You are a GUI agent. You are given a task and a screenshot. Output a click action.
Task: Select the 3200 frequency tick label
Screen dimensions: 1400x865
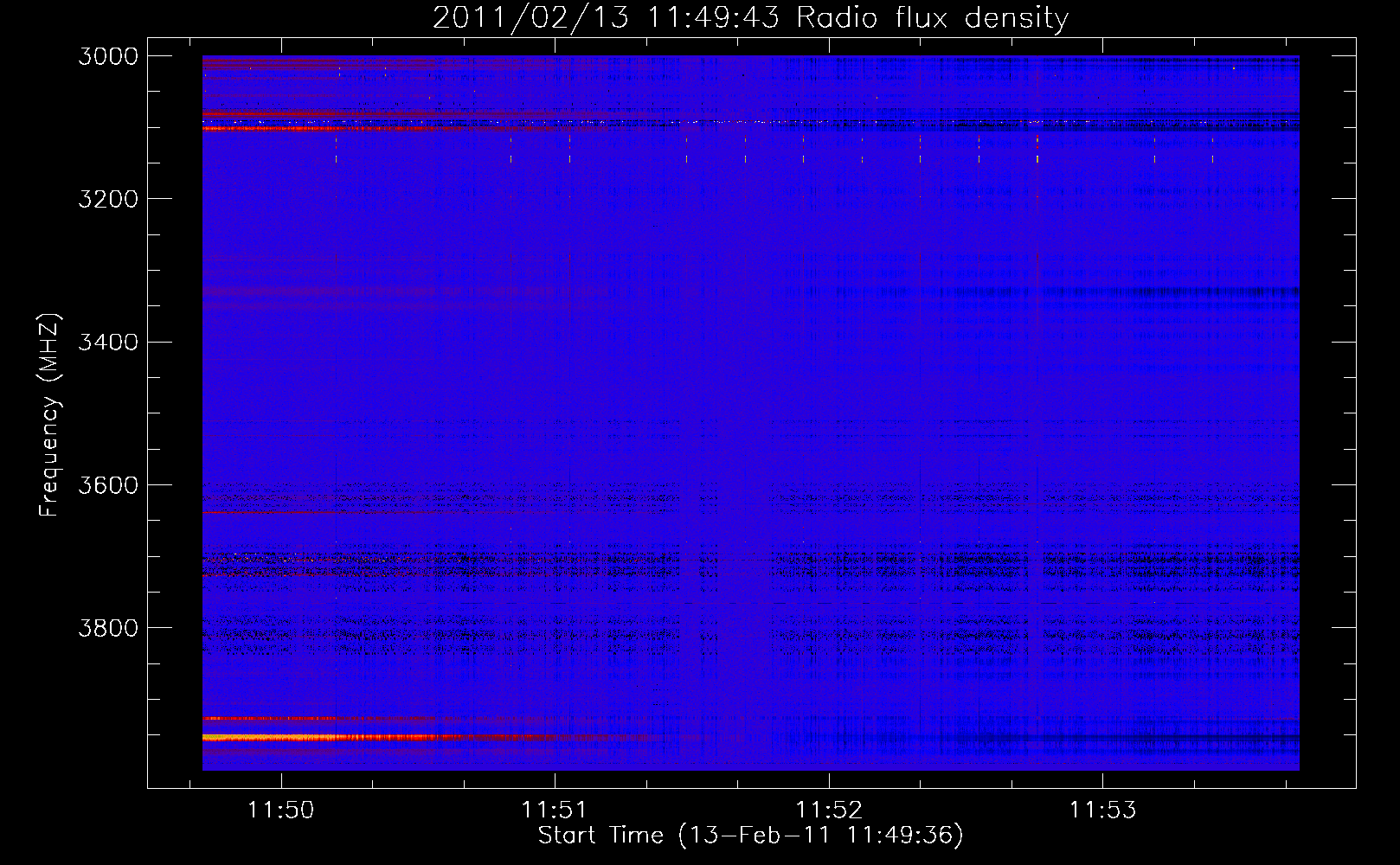[x=108, y=199]
